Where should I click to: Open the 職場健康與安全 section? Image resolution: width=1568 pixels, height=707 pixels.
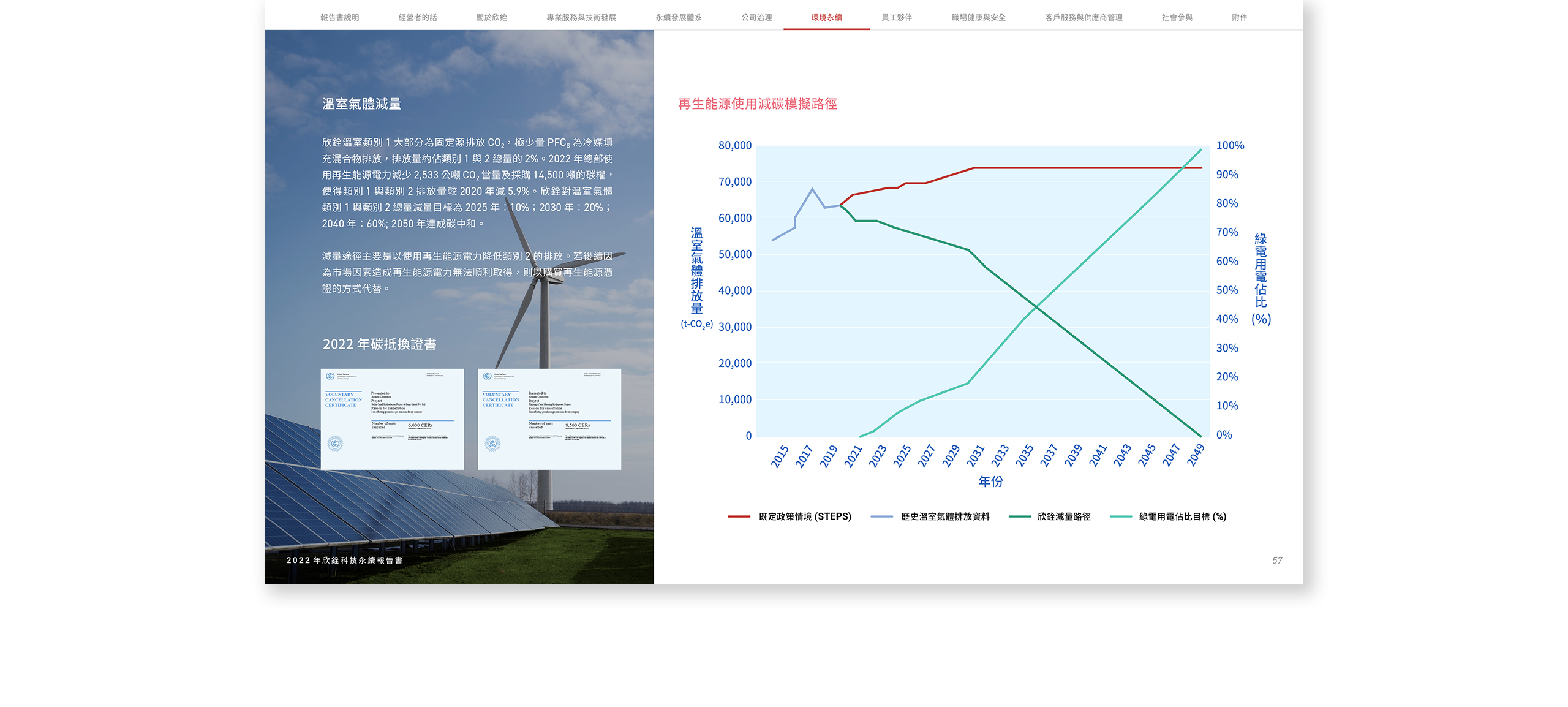click(x=978, y=18)
